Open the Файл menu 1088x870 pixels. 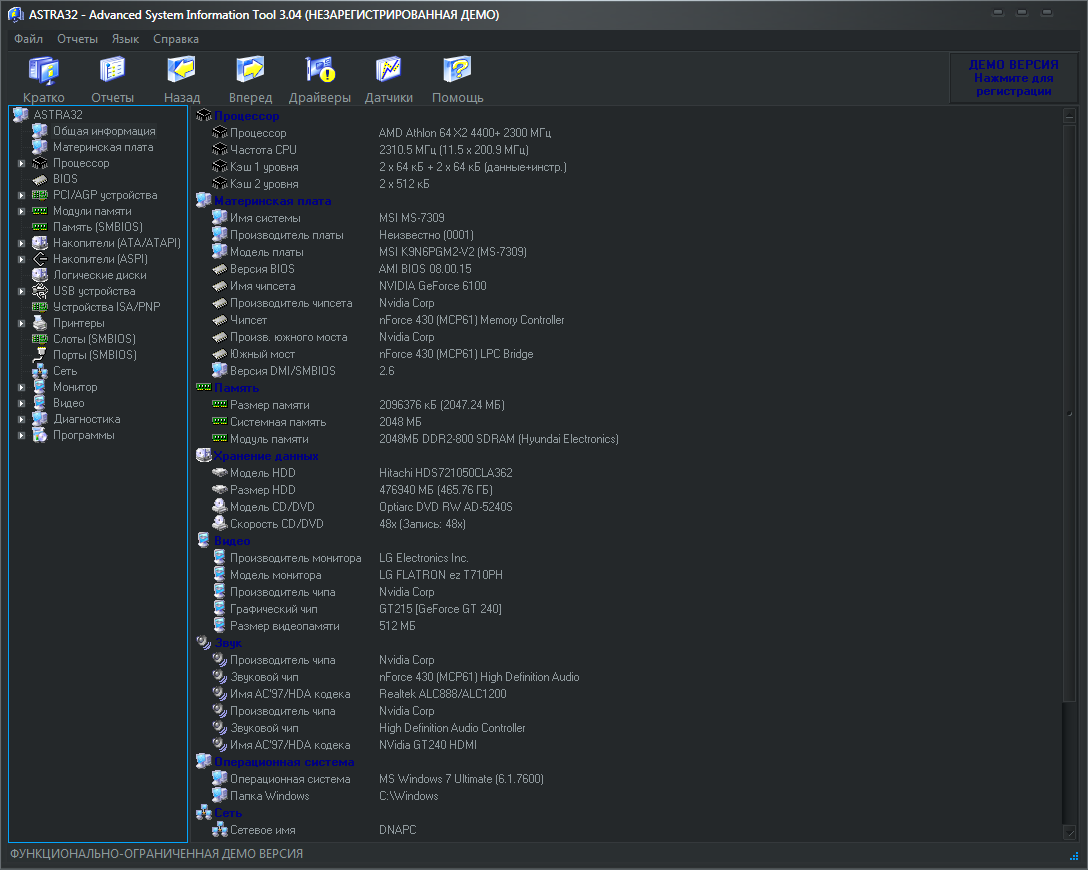coord(28,39)
